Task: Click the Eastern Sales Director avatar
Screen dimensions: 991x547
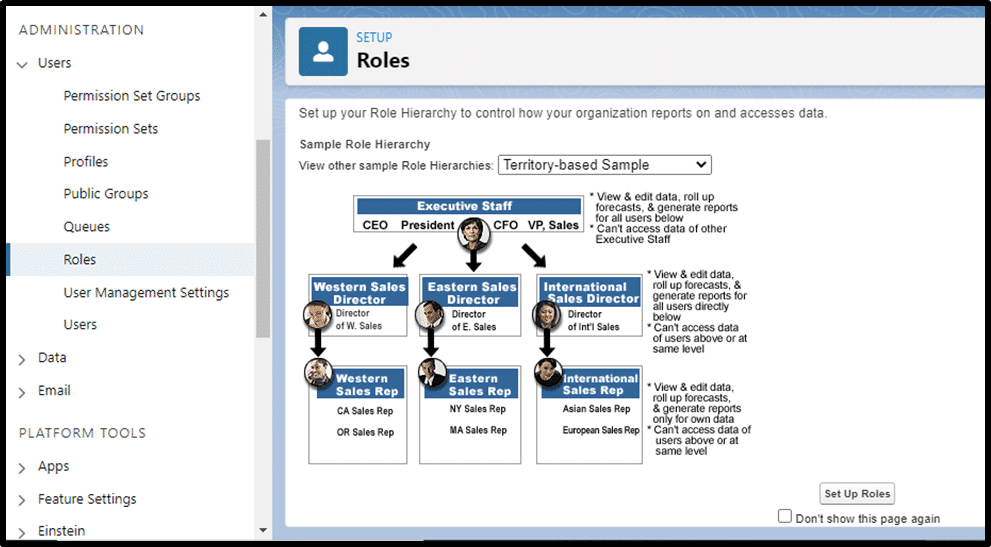Action: (x=430, y=316)
